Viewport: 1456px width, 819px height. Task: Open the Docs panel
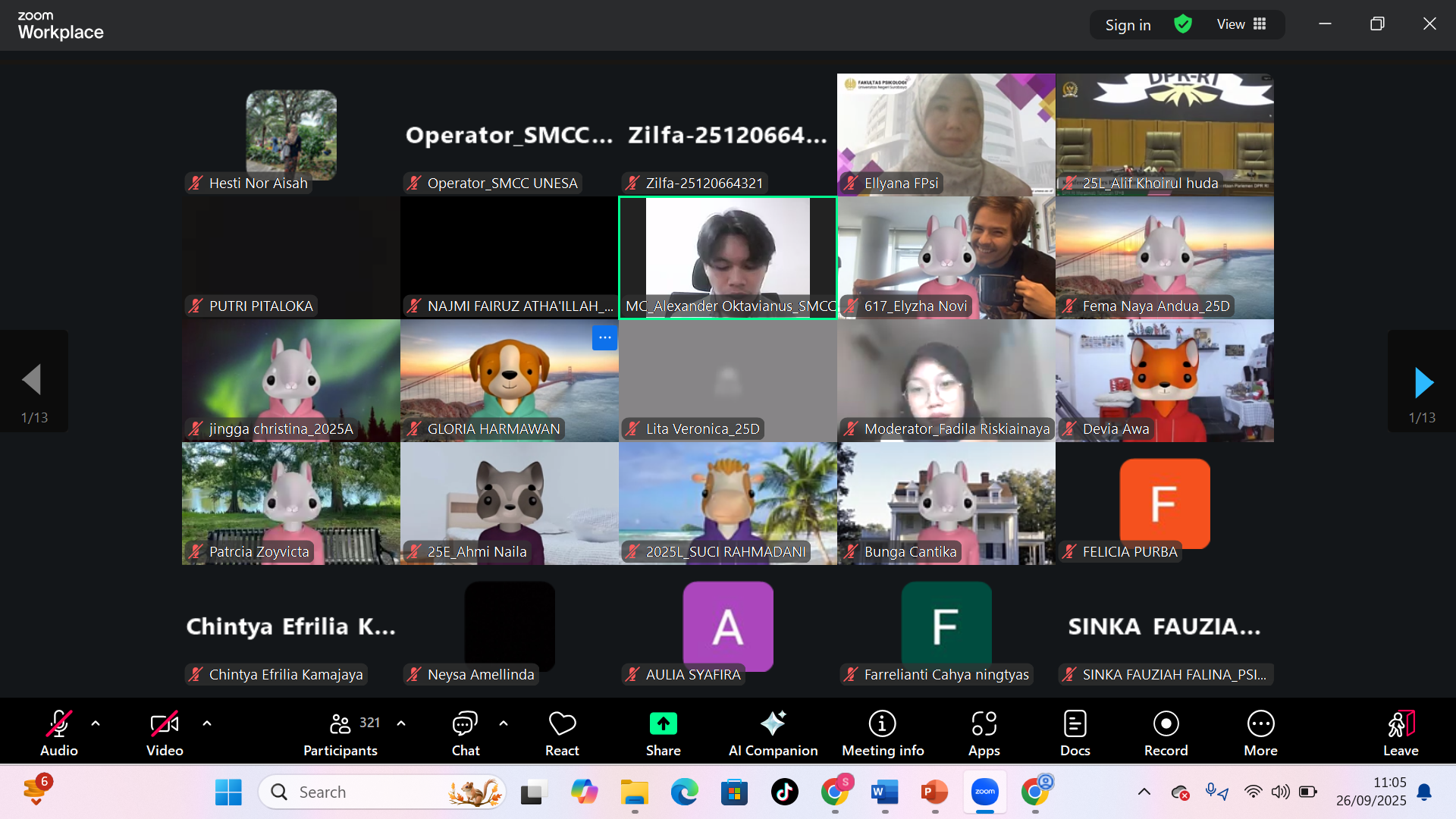[x=1075, y=733]
